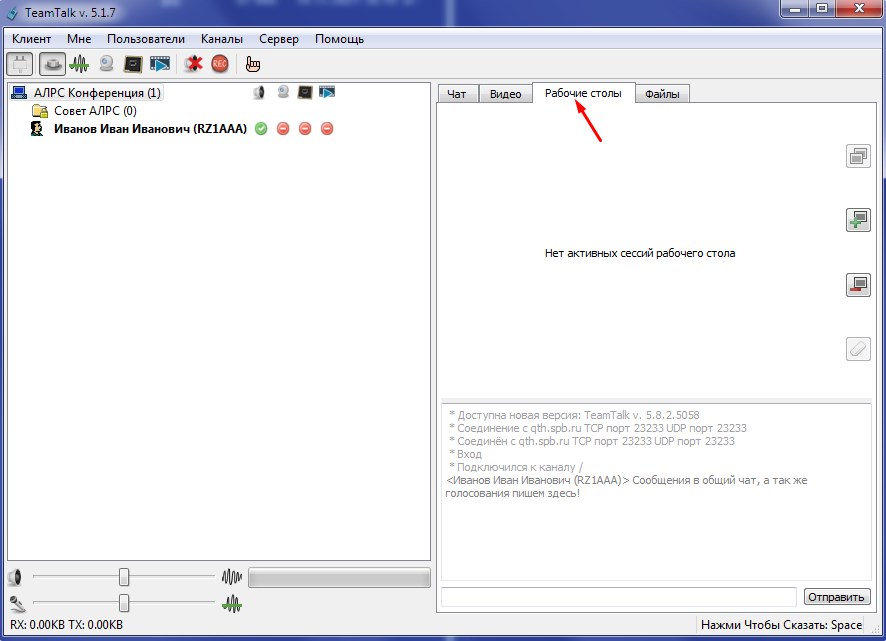This screenshot has height=641, width=886.
Task: Switch to the Файлы tab
Action: [x=662, y=94]
